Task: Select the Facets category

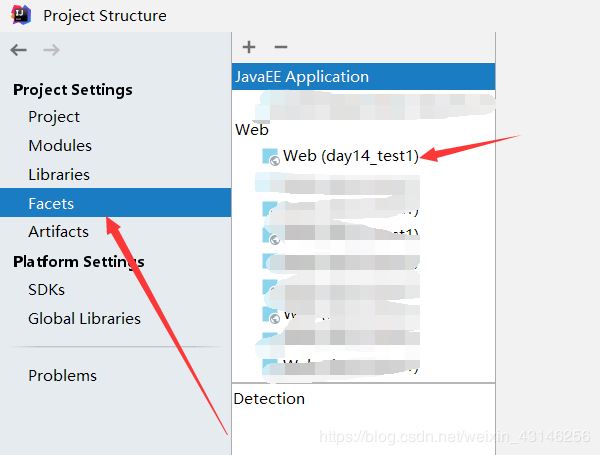Action: (51, 203)
